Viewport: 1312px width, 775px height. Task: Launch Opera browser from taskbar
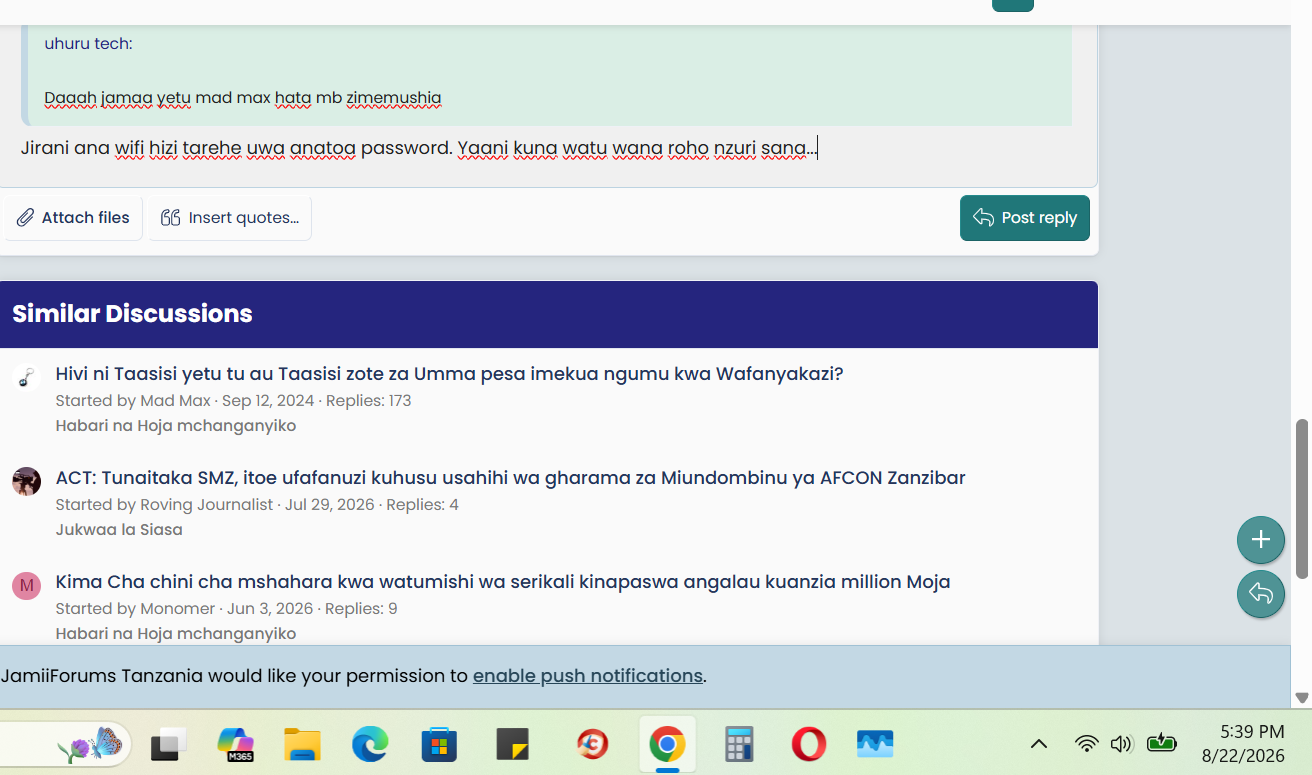(x=808, y=745)
